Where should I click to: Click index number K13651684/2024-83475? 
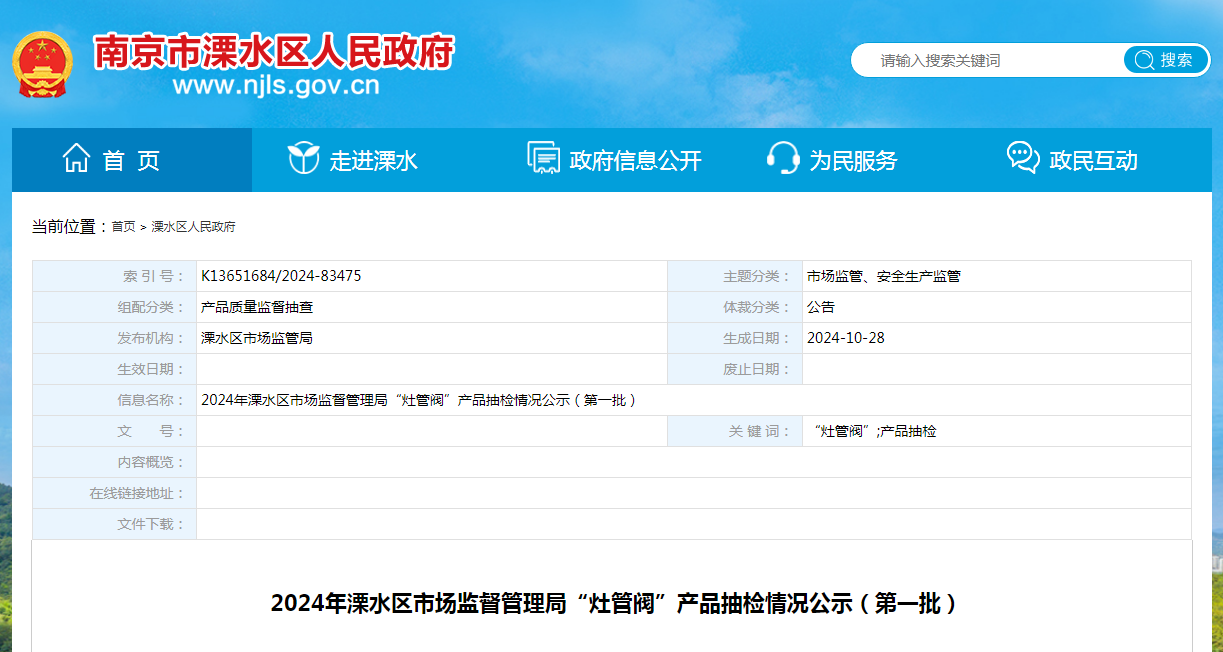click(281, 276)
